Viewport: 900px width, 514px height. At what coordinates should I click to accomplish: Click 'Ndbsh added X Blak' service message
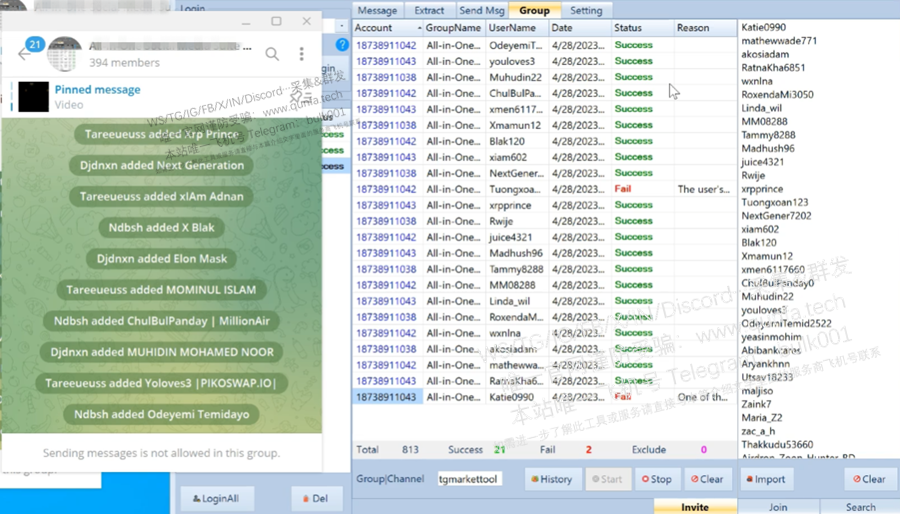click(x=161, y=228)
